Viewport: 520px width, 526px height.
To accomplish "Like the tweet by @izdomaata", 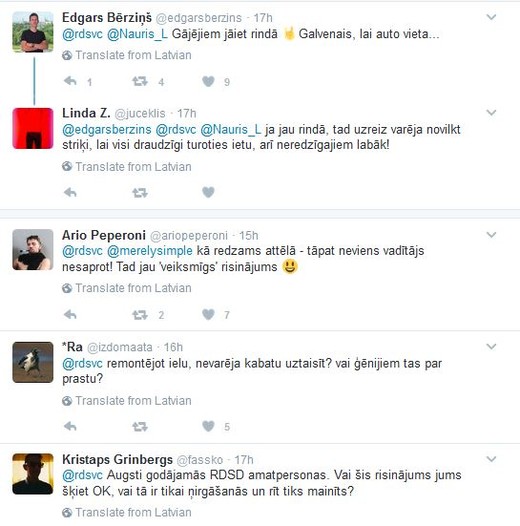I will [208, 426].
